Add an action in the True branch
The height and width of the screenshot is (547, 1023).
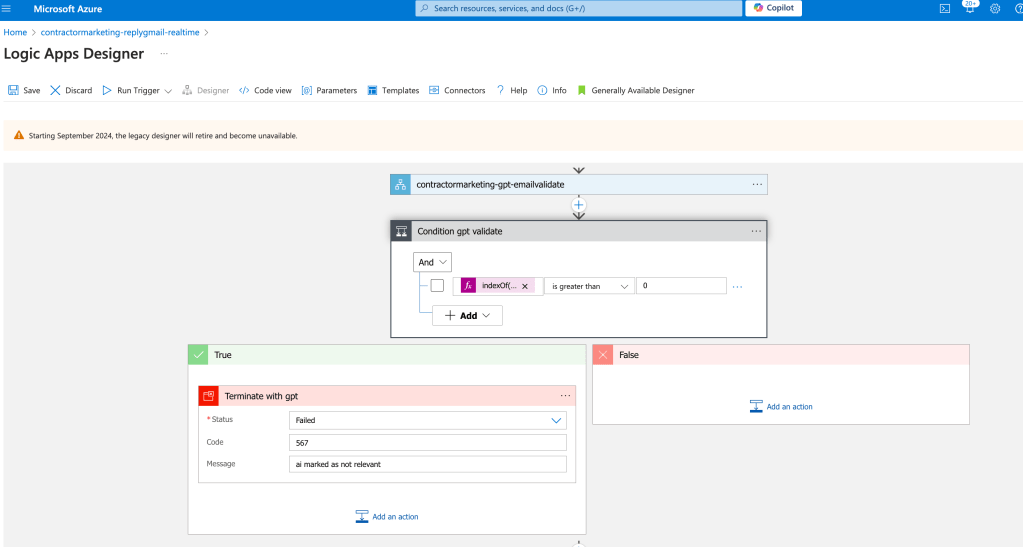click(x=387, y=516)
